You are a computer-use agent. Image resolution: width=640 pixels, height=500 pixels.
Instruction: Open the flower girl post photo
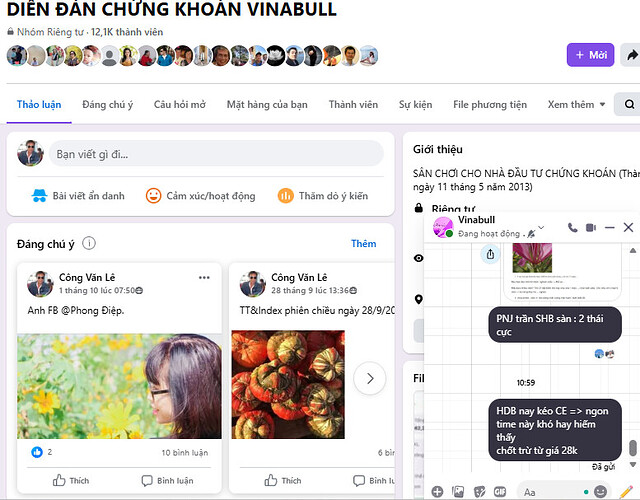[119, 386]
